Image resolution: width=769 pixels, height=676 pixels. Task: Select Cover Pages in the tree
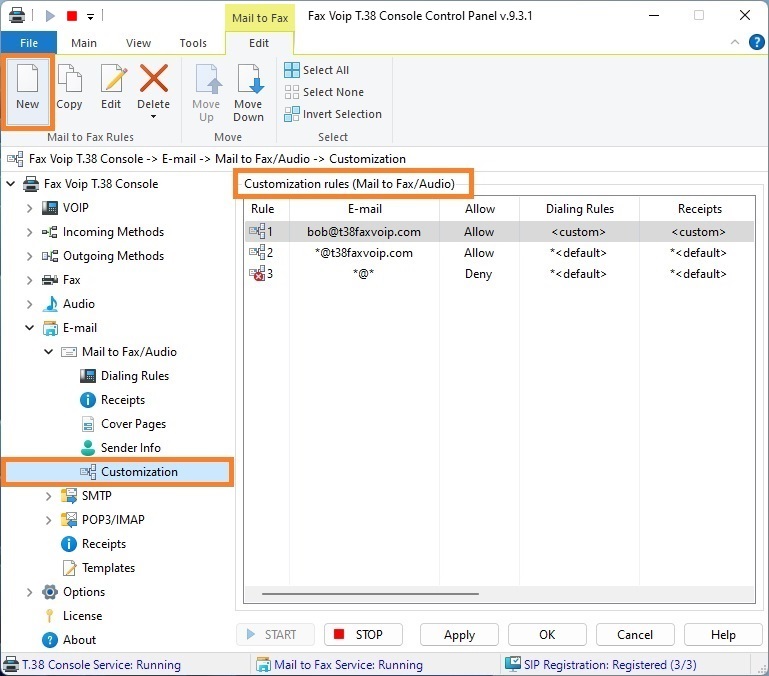[x=133, y=424]
